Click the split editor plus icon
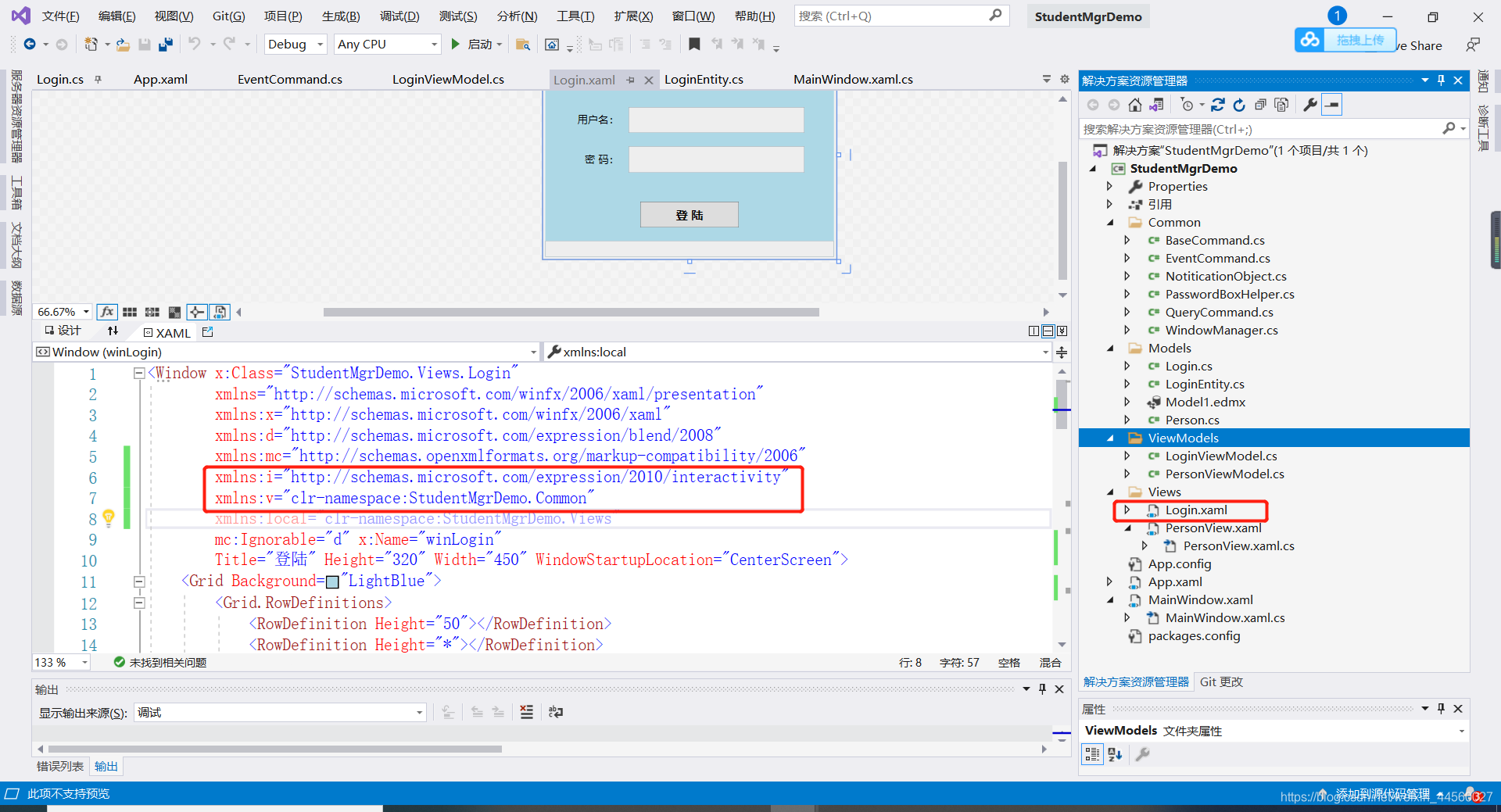 point(1062,352)
